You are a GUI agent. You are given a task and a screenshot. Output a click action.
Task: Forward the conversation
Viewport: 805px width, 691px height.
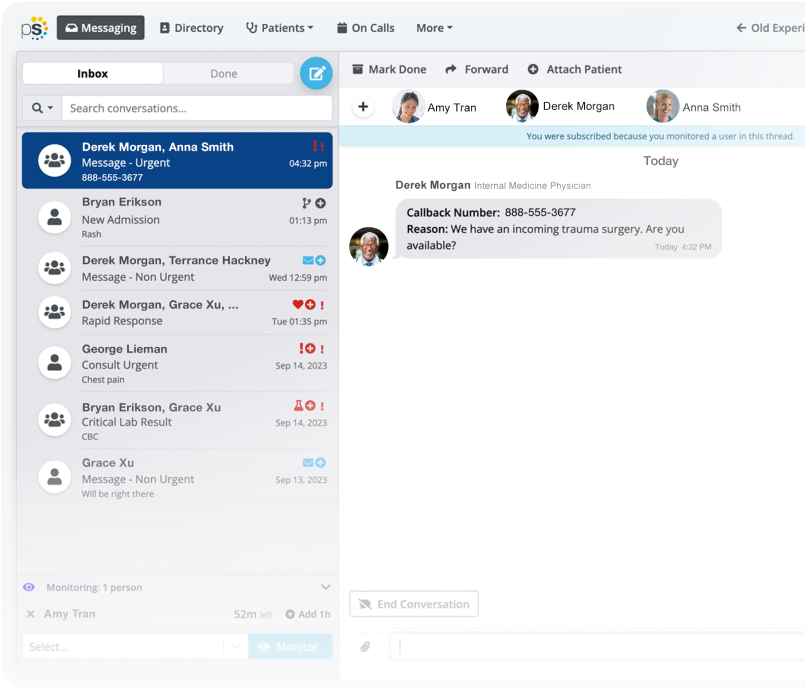point(476,69)
